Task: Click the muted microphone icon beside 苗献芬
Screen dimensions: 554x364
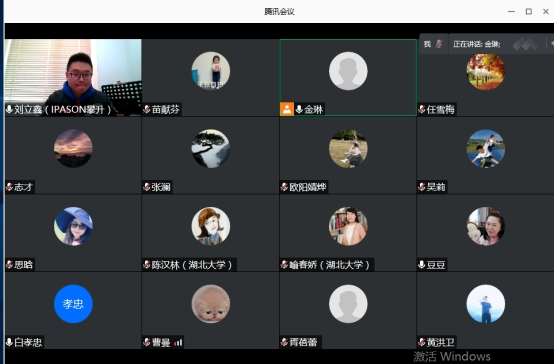Action: tap(147, 109)
